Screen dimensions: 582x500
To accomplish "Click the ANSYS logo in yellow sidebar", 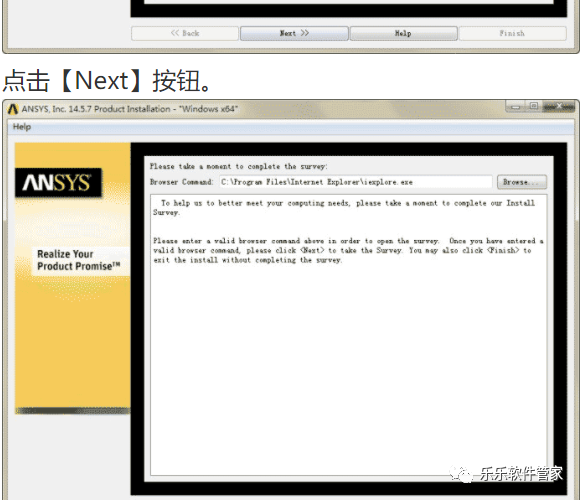I will pyautogui.click(x=58, y=183).
